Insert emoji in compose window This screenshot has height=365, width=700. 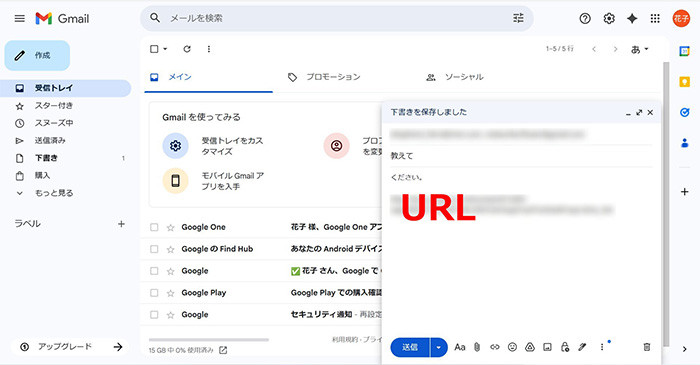(x=512, y=347)
